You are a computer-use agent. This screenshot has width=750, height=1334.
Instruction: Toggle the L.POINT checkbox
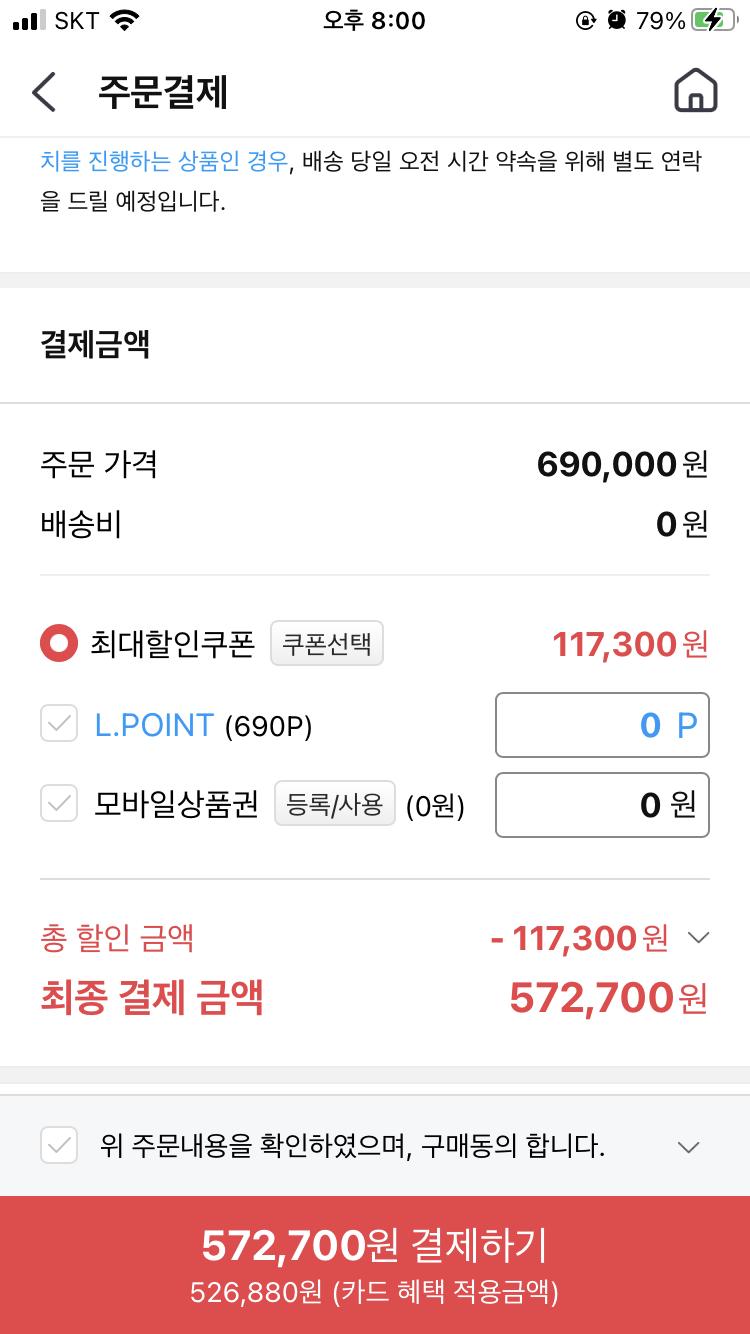point(59,724)
